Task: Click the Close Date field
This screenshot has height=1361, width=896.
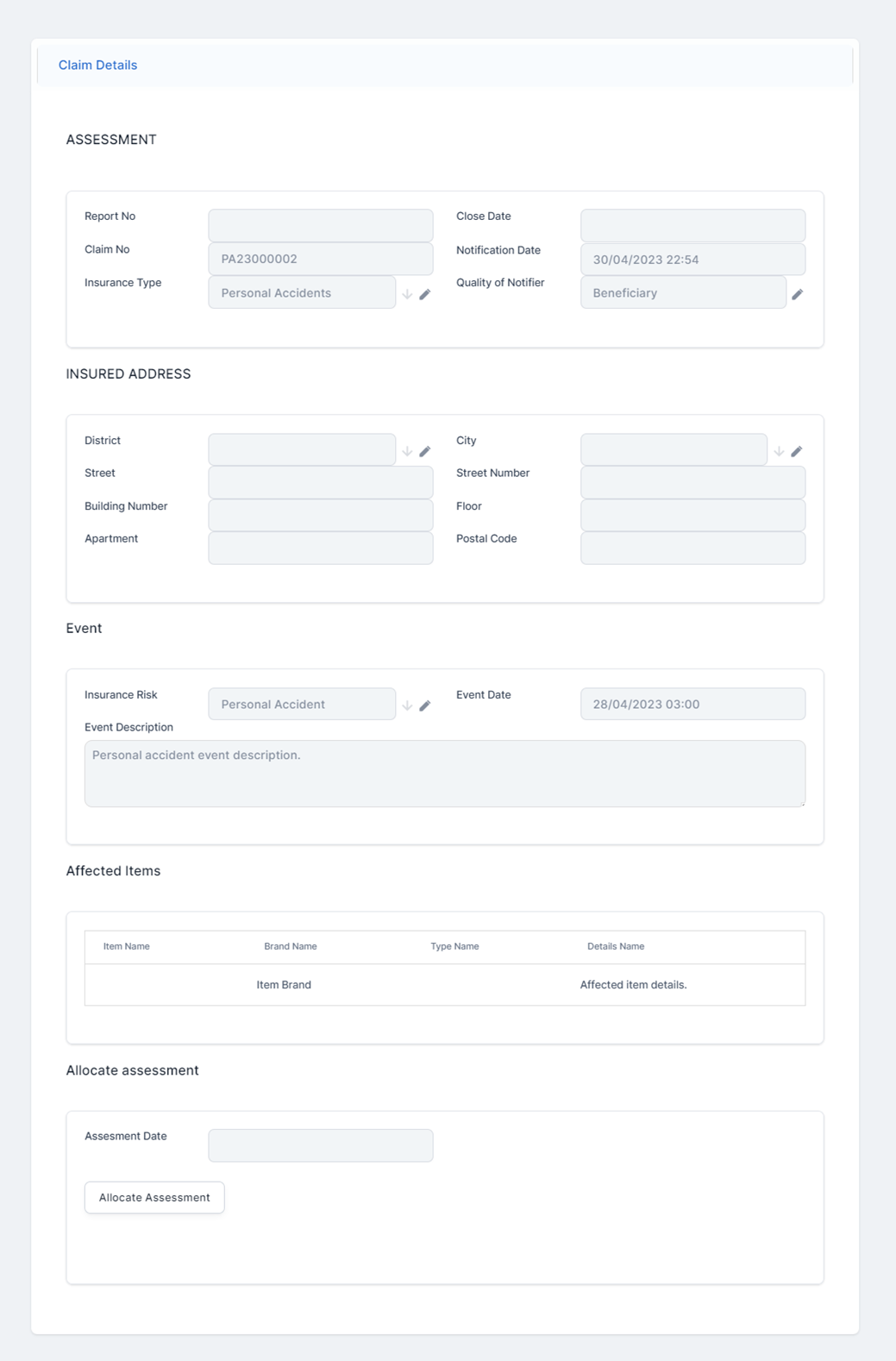Action: pyautogui.click(x=692, y=225)
